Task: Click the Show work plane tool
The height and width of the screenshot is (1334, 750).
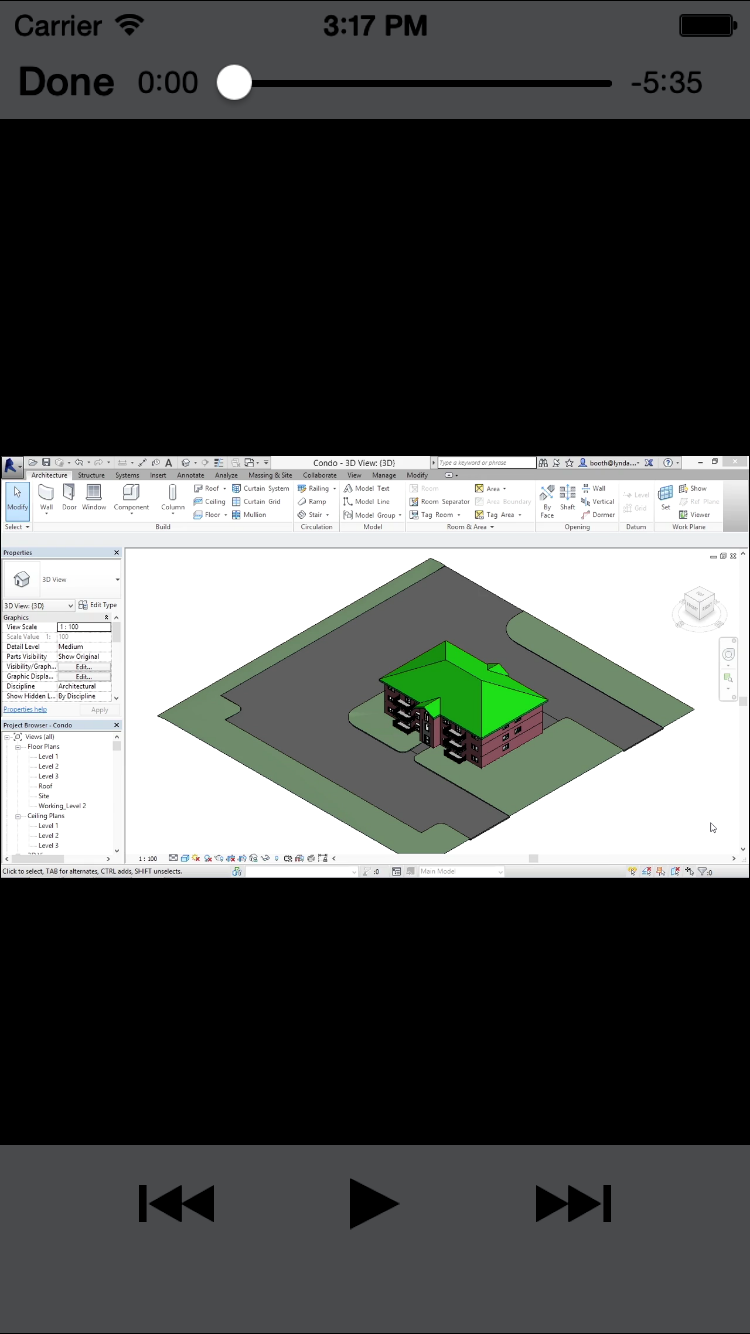Action: pos(692,488)
